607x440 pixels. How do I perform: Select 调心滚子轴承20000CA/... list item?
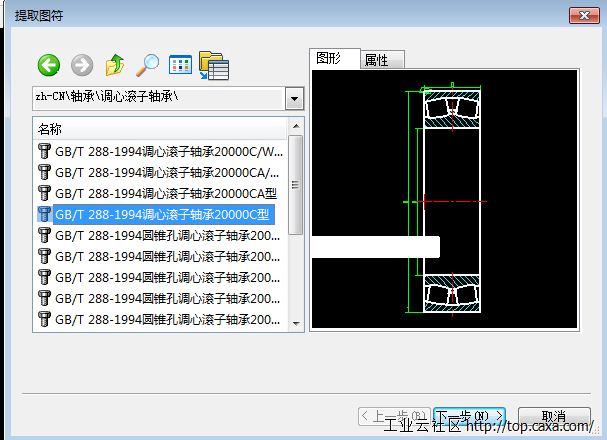tap(160, 172)
